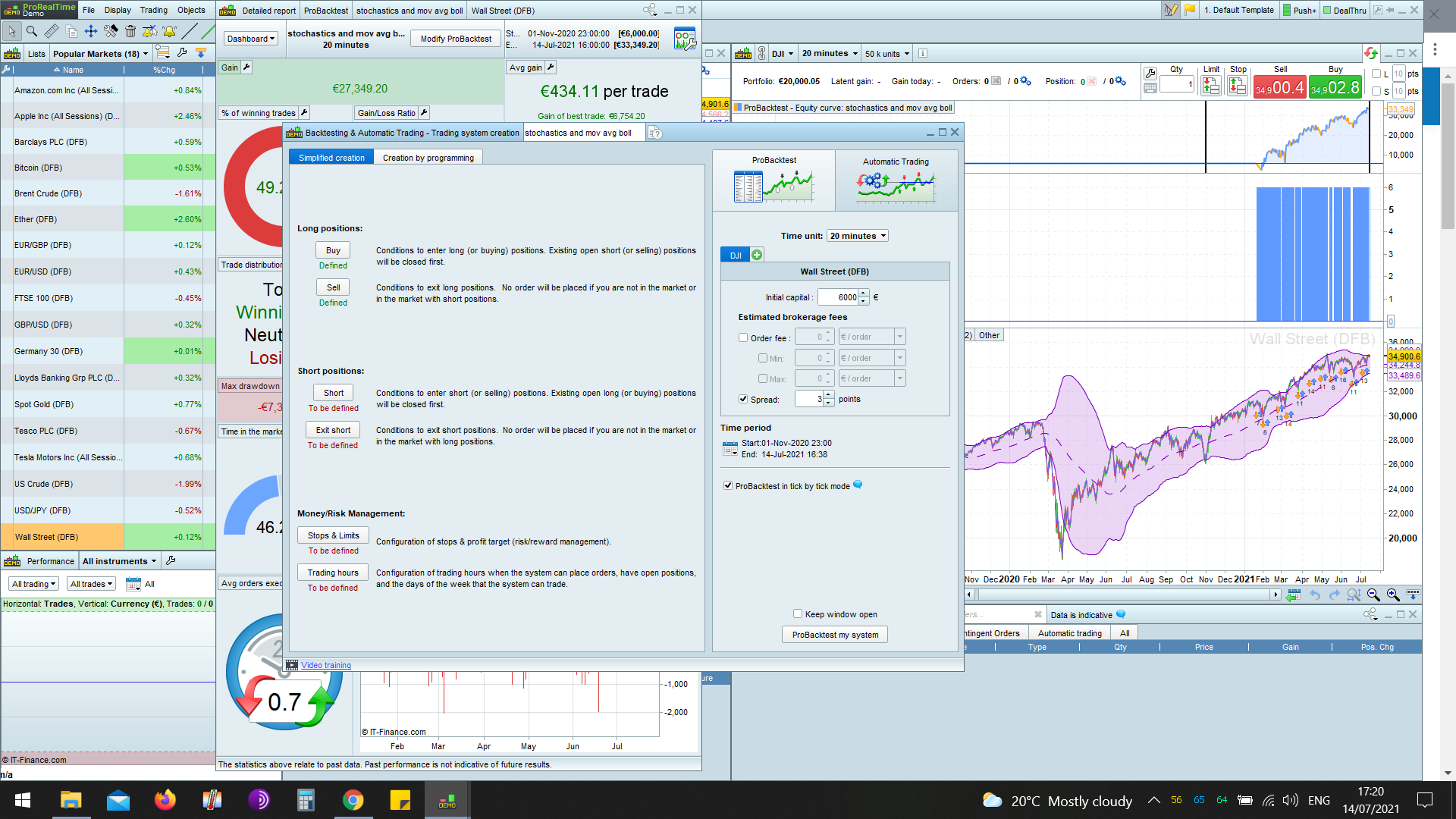This screenshot has height=819, width=1456.
Task: Open the go-to-date calendar on the chart toolbar
Action: [1293, 595]
